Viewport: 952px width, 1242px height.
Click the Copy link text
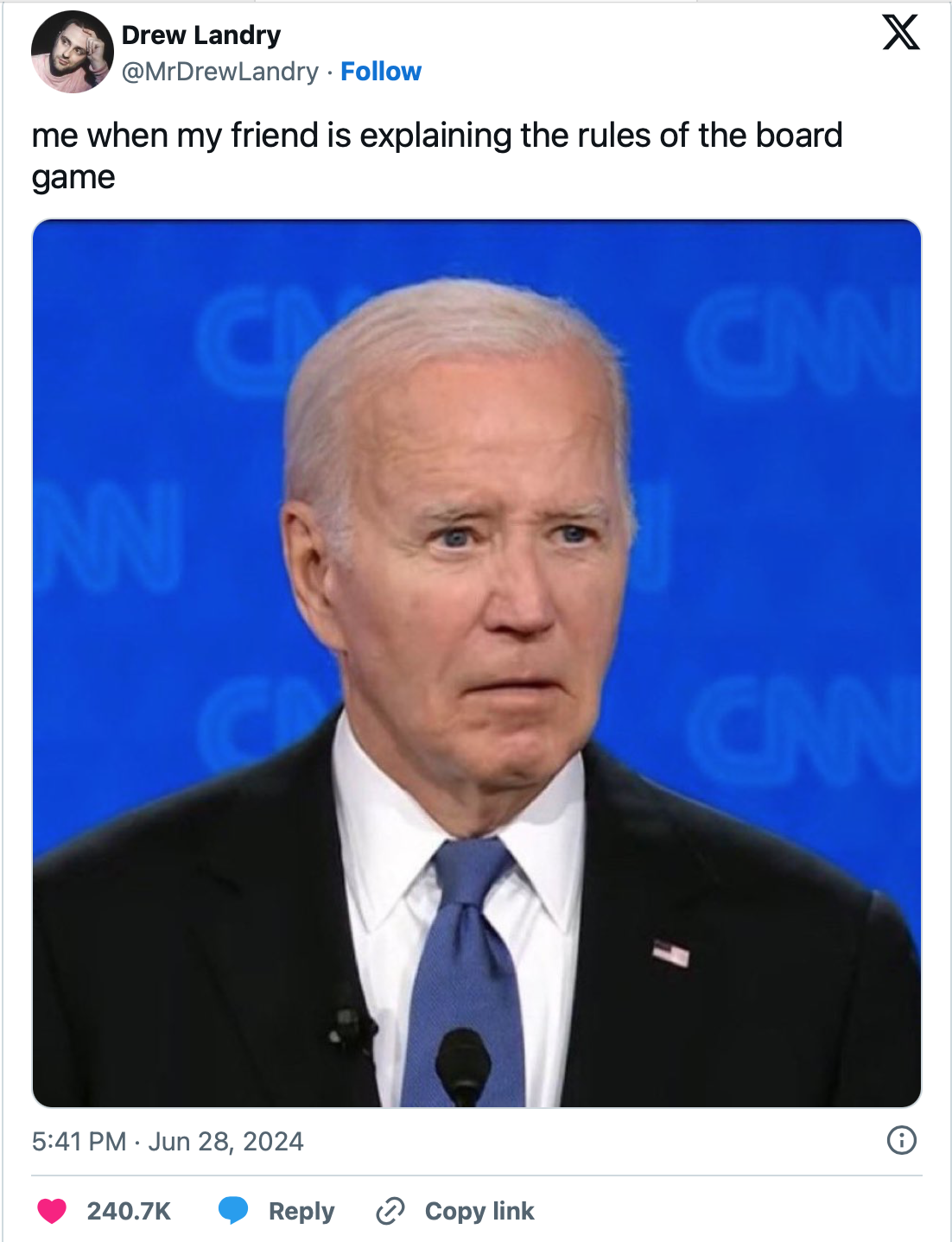click(x=479, y=1212)
